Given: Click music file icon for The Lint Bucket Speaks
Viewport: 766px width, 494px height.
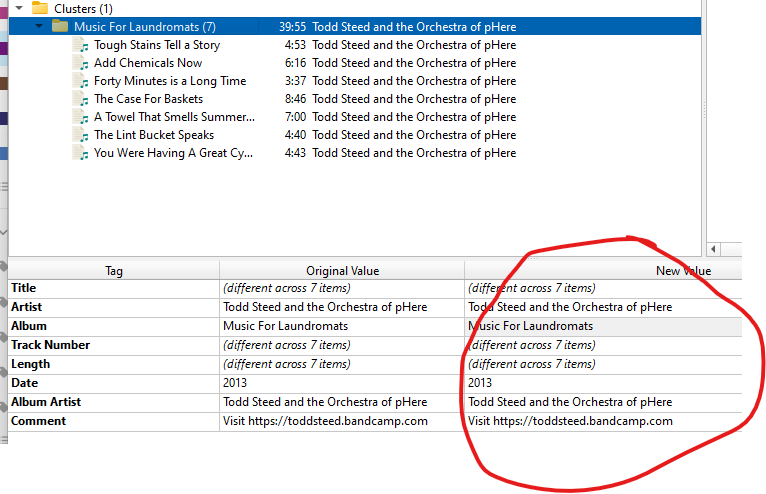Looking at the screenshot, I should (x=81, y=135).
